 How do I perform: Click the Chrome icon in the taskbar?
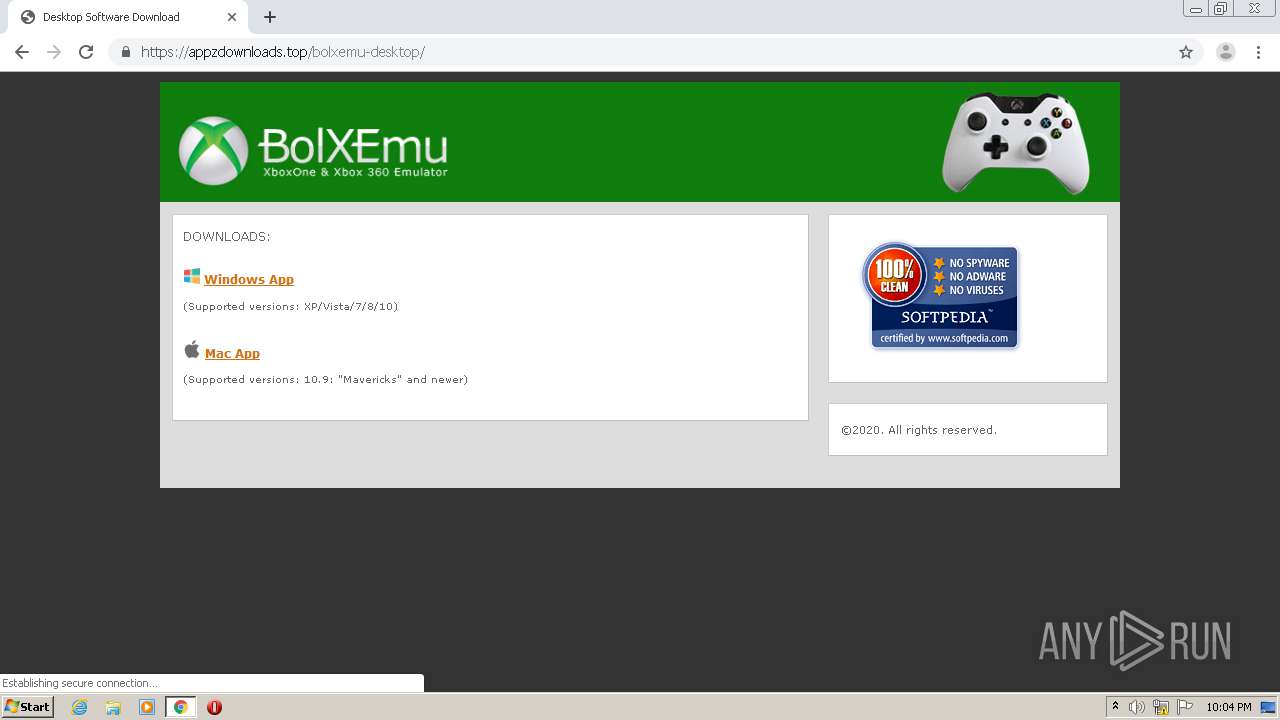pyautogui.click(x=181, y=707)
